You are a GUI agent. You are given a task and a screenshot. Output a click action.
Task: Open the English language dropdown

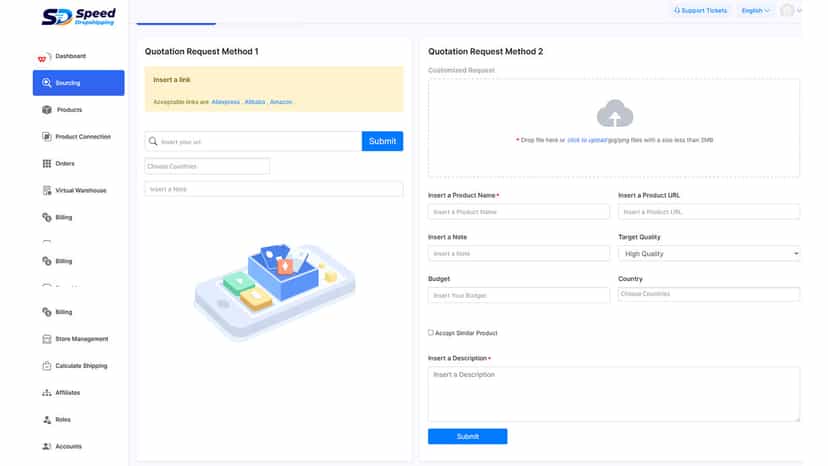pos(755,11)
